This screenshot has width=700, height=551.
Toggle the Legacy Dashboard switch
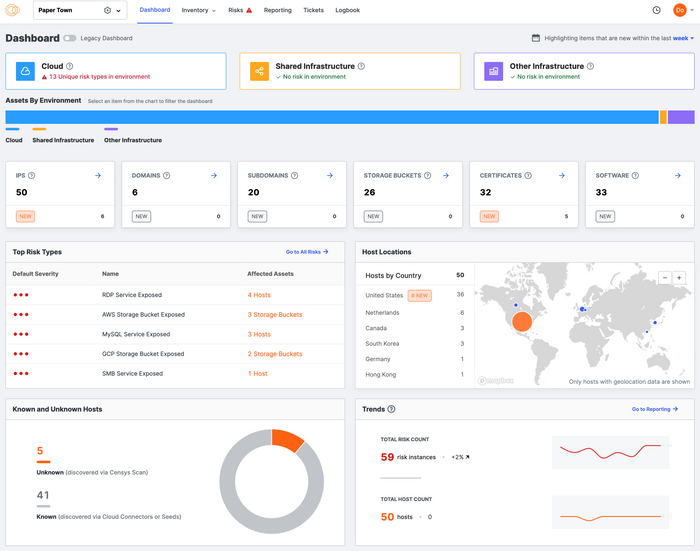69,38
